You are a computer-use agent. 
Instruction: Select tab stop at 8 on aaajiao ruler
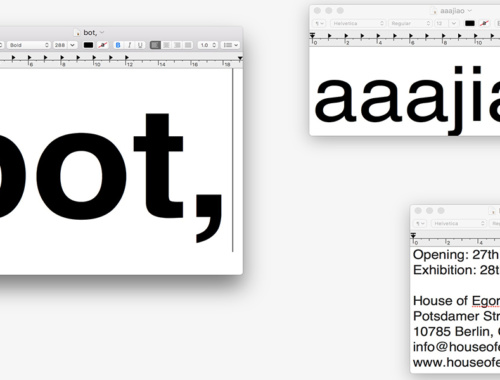pos(444,36)
